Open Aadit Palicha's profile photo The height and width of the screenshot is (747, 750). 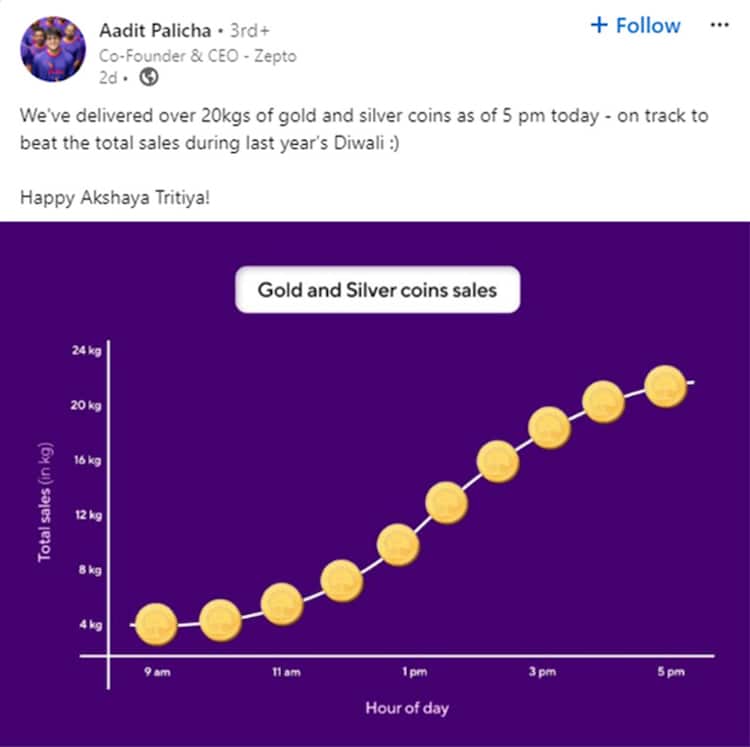[x=52, y=49]
